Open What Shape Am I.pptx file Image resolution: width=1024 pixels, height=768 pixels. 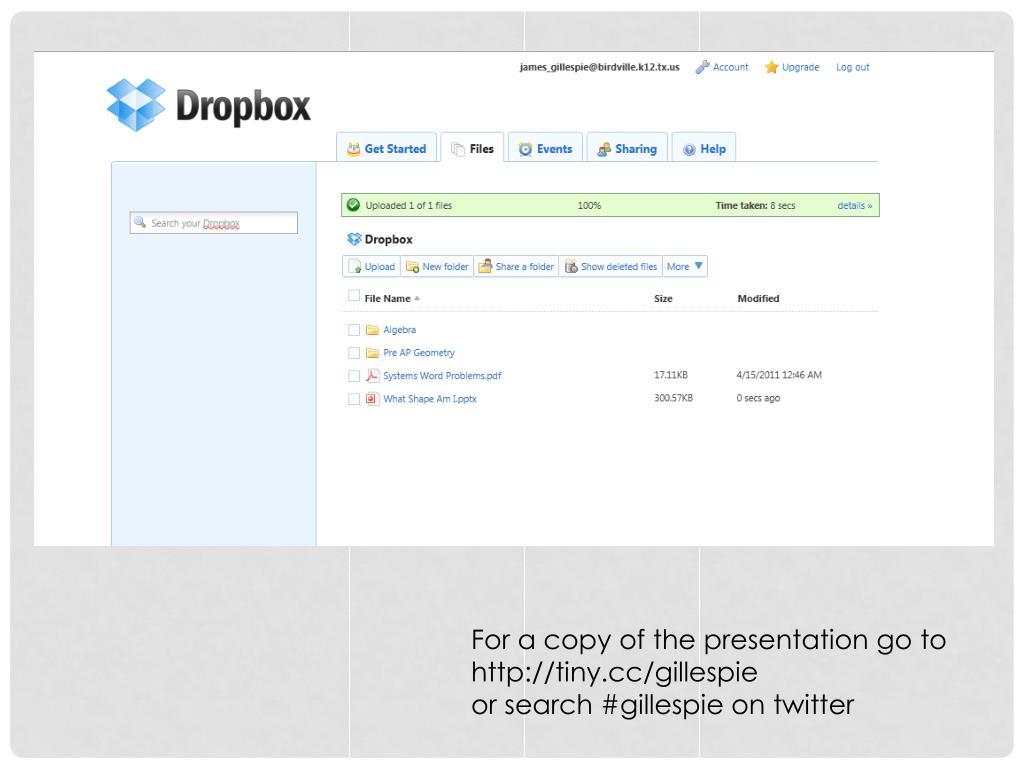[430, 398]
